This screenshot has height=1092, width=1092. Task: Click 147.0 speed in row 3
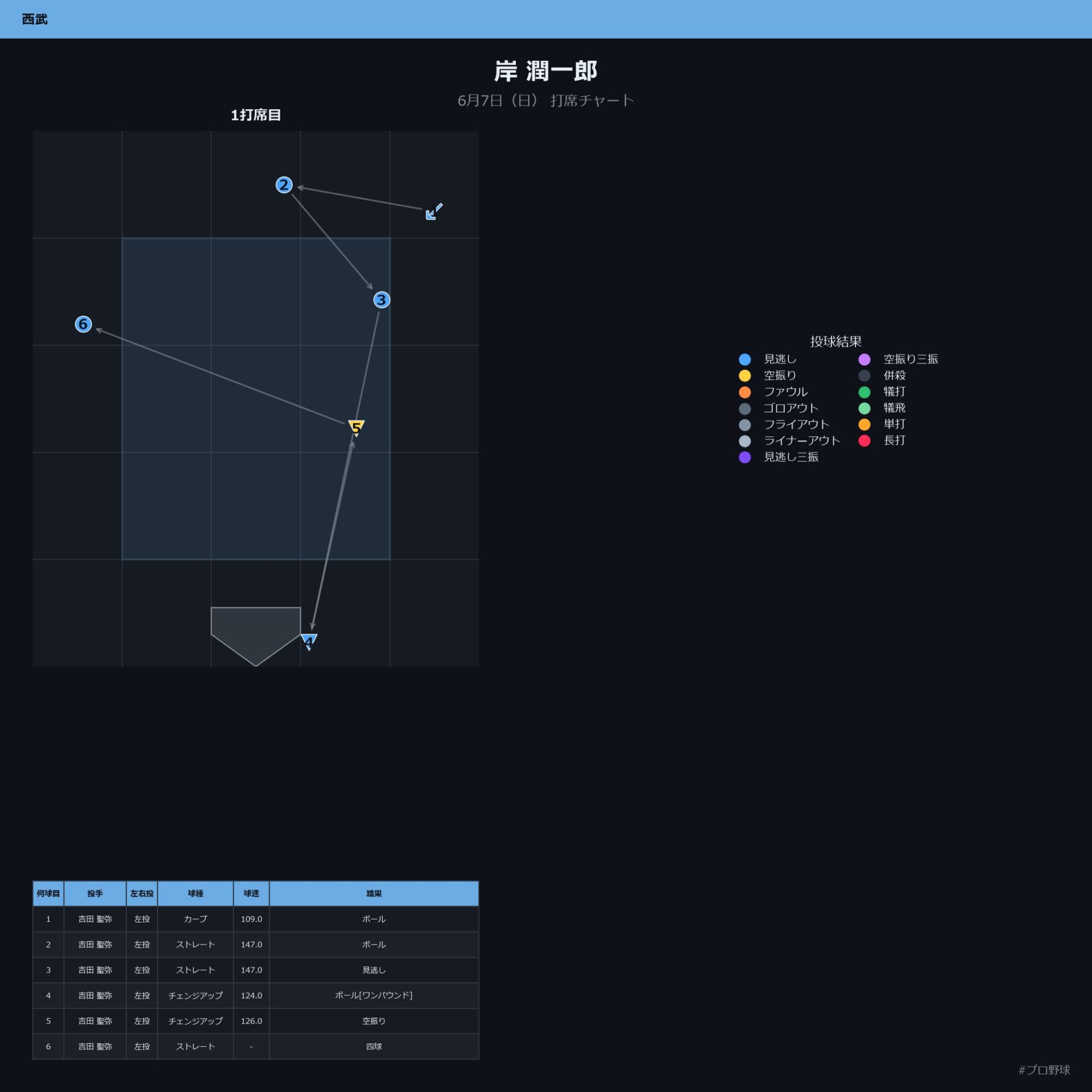point(251,970)
